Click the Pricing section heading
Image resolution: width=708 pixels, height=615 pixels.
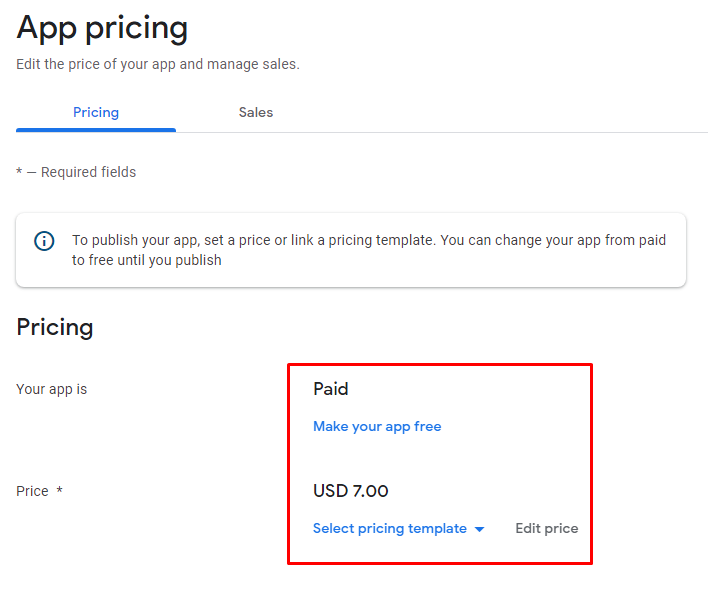pyautogui.click(x=55, y=327)
